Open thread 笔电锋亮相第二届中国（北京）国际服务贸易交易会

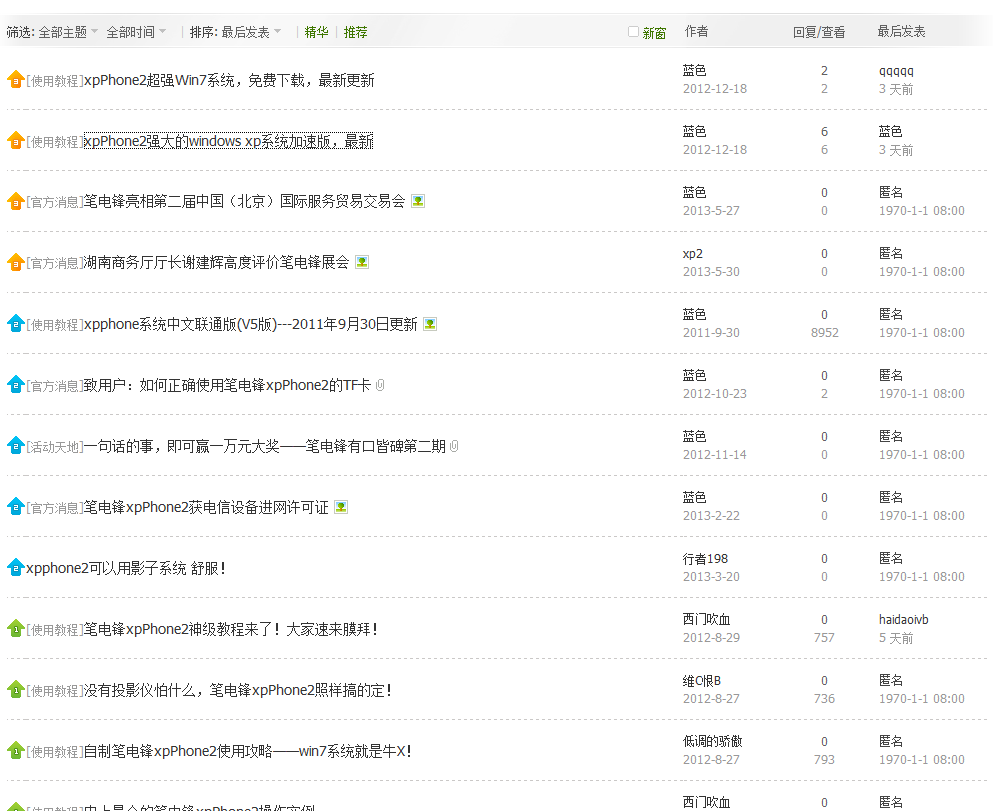[x=244, y=201]
